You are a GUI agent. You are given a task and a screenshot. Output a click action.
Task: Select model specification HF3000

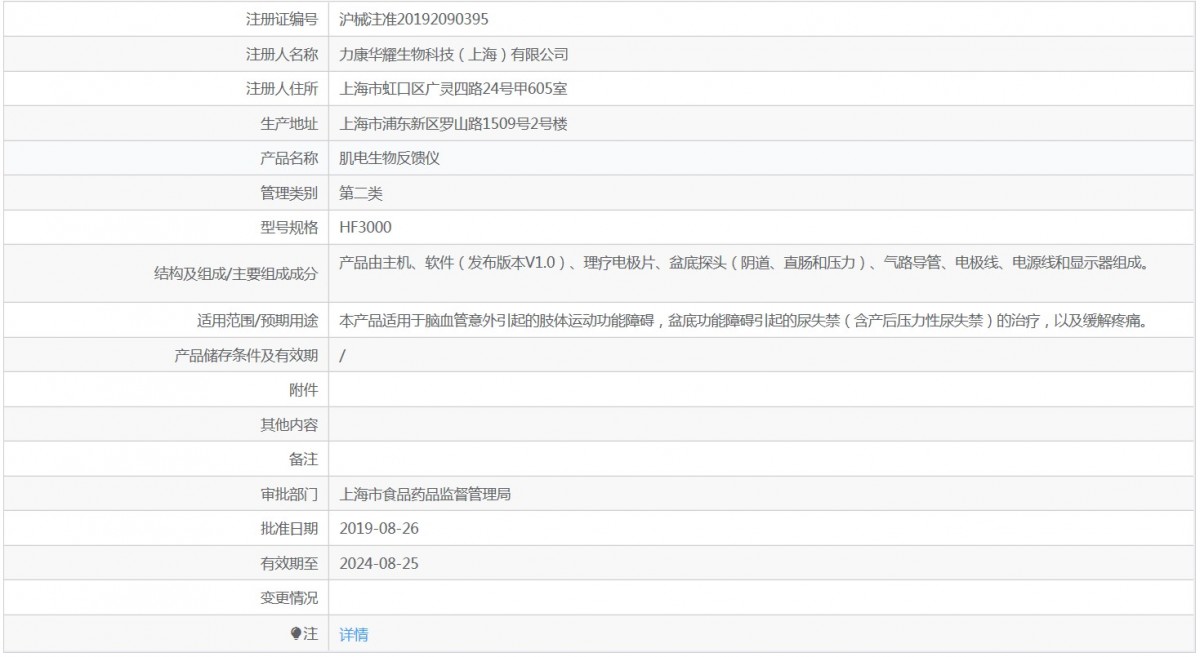[366, 228]
